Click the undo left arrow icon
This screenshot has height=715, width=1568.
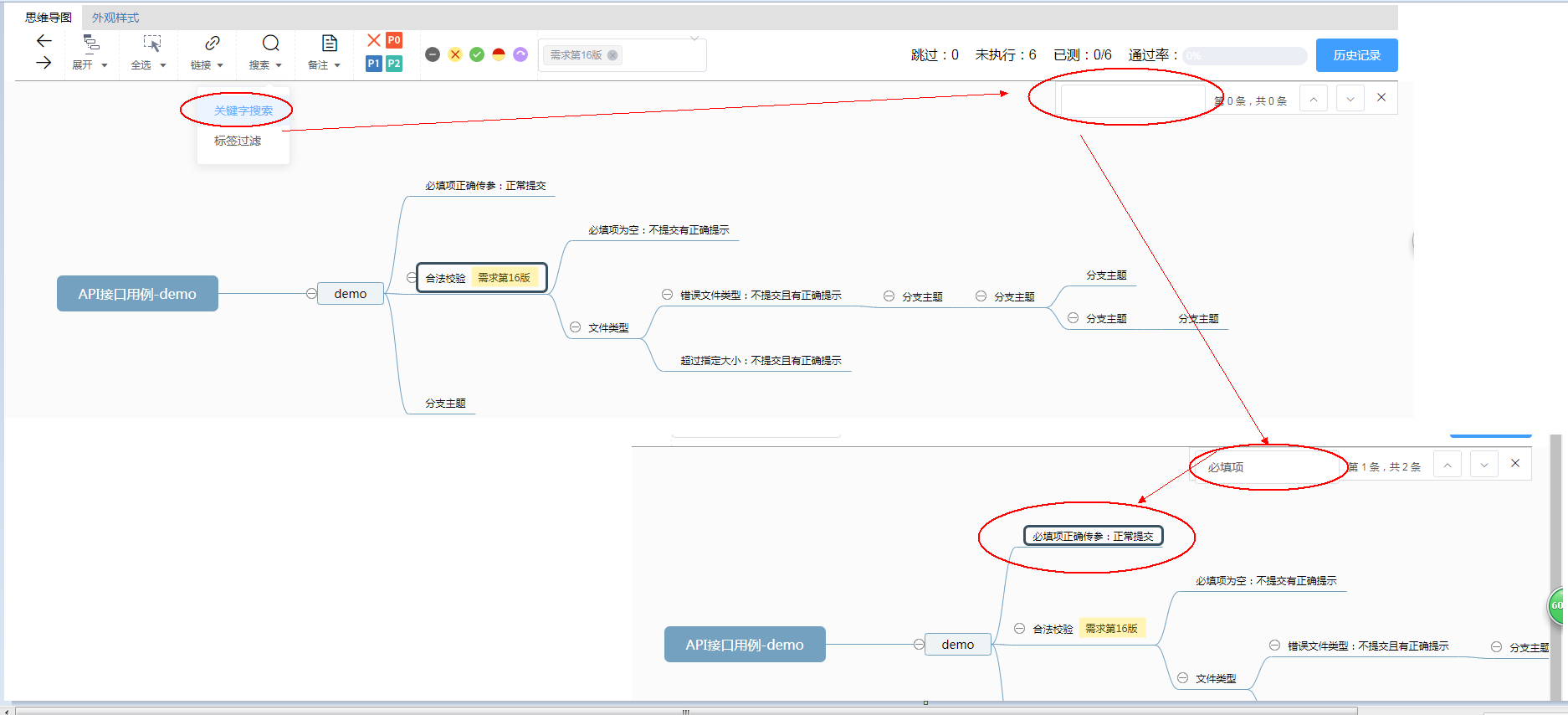coord(44,41)
